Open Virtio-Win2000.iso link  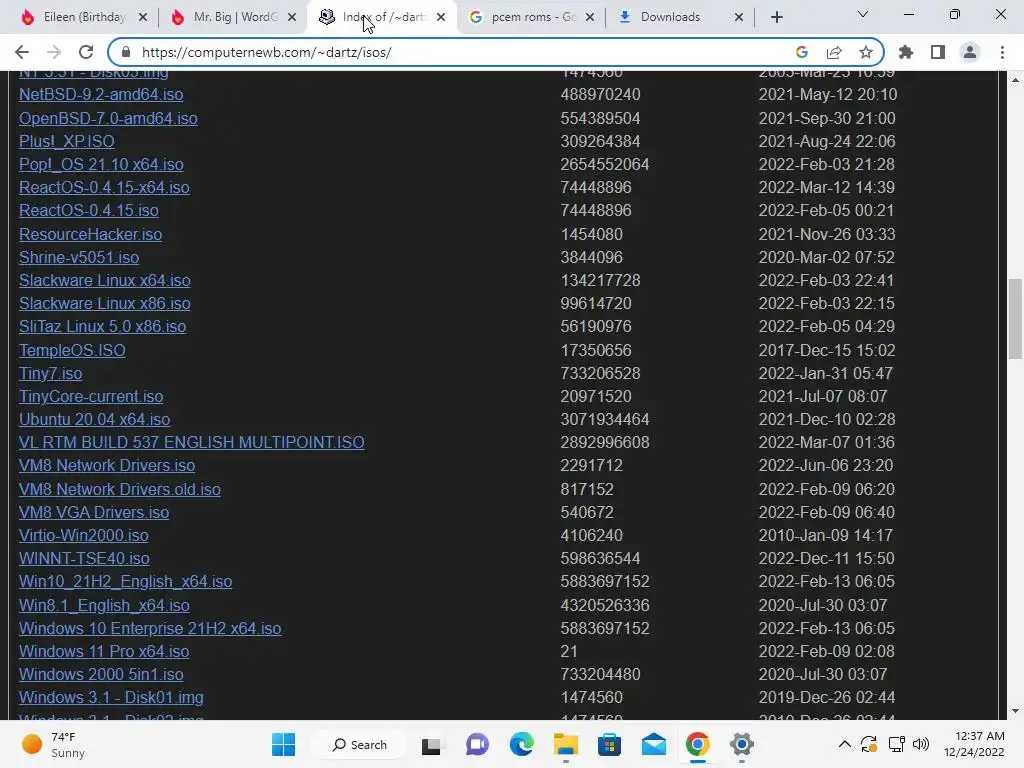click(84, 536)
